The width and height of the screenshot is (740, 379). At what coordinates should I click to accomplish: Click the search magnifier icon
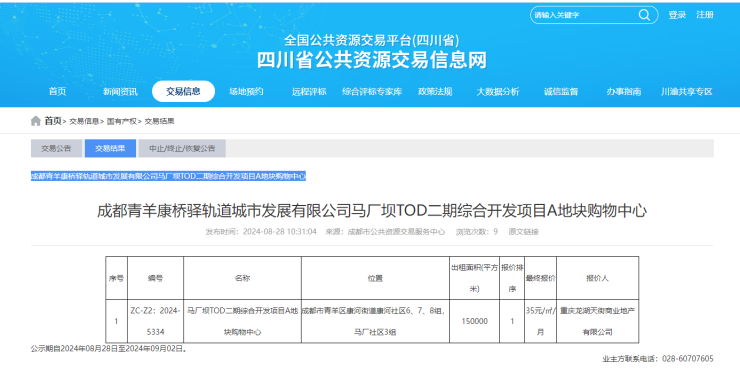[644, 15]
